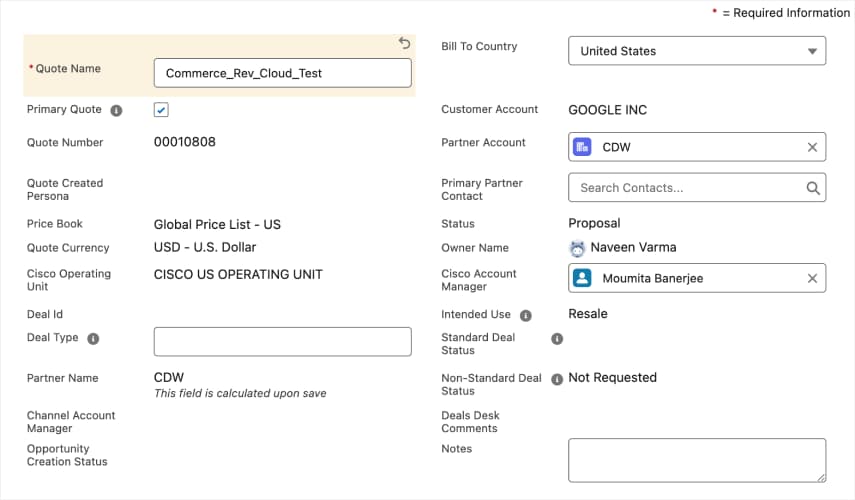Click the Moumita Banerjee contact icon

point(582,278)
